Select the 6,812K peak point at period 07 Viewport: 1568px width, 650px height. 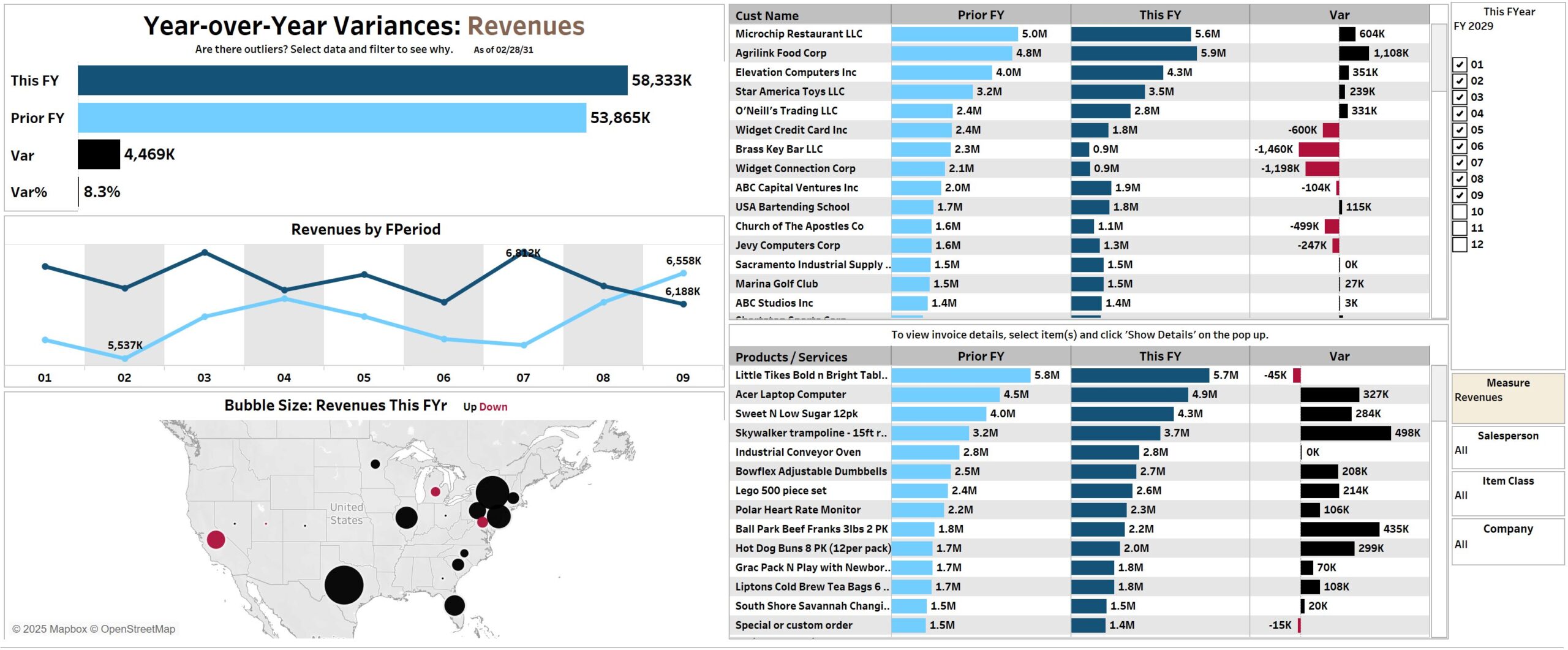[x=523, y=252]
